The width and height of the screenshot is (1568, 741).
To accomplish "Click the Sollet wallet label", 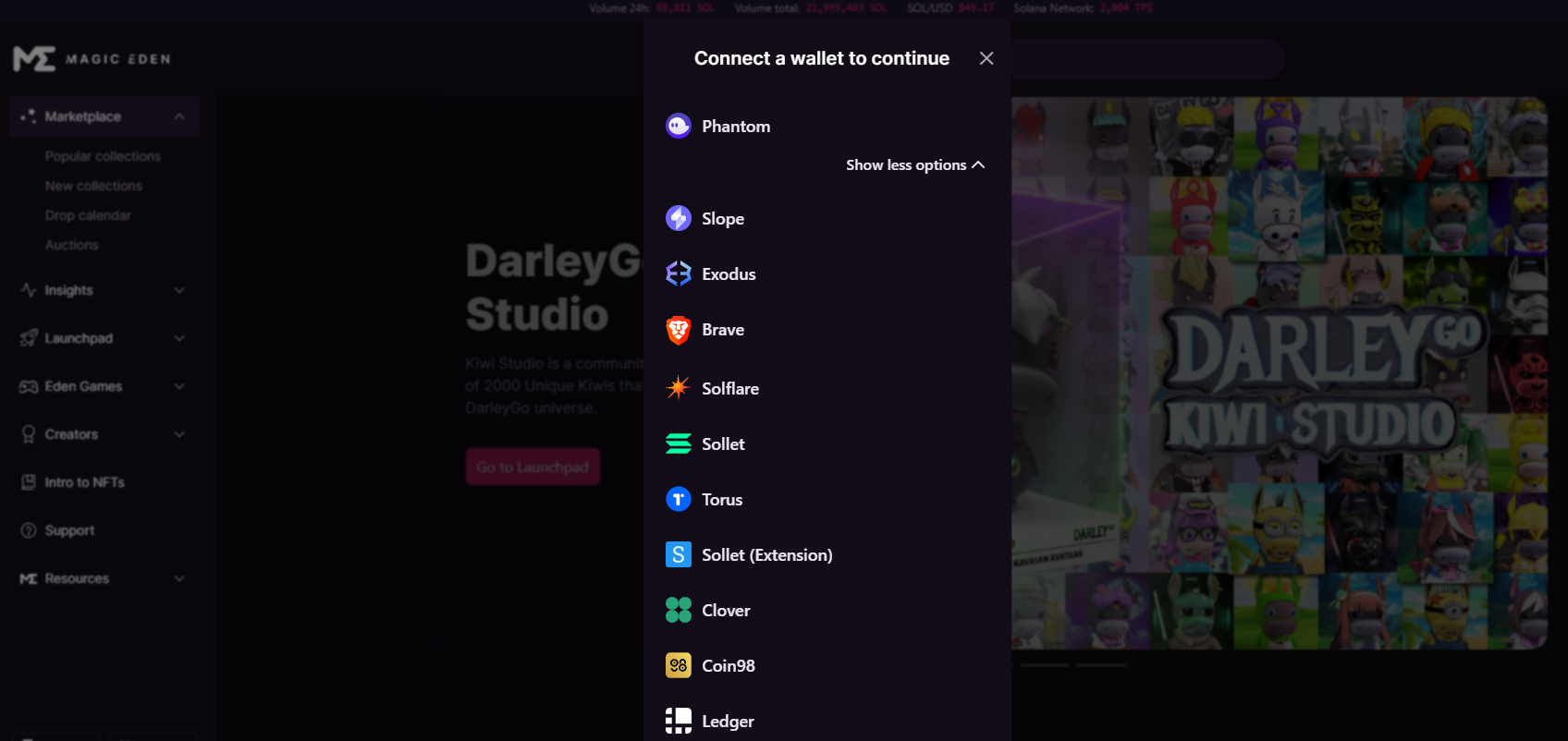I will 723,444.
